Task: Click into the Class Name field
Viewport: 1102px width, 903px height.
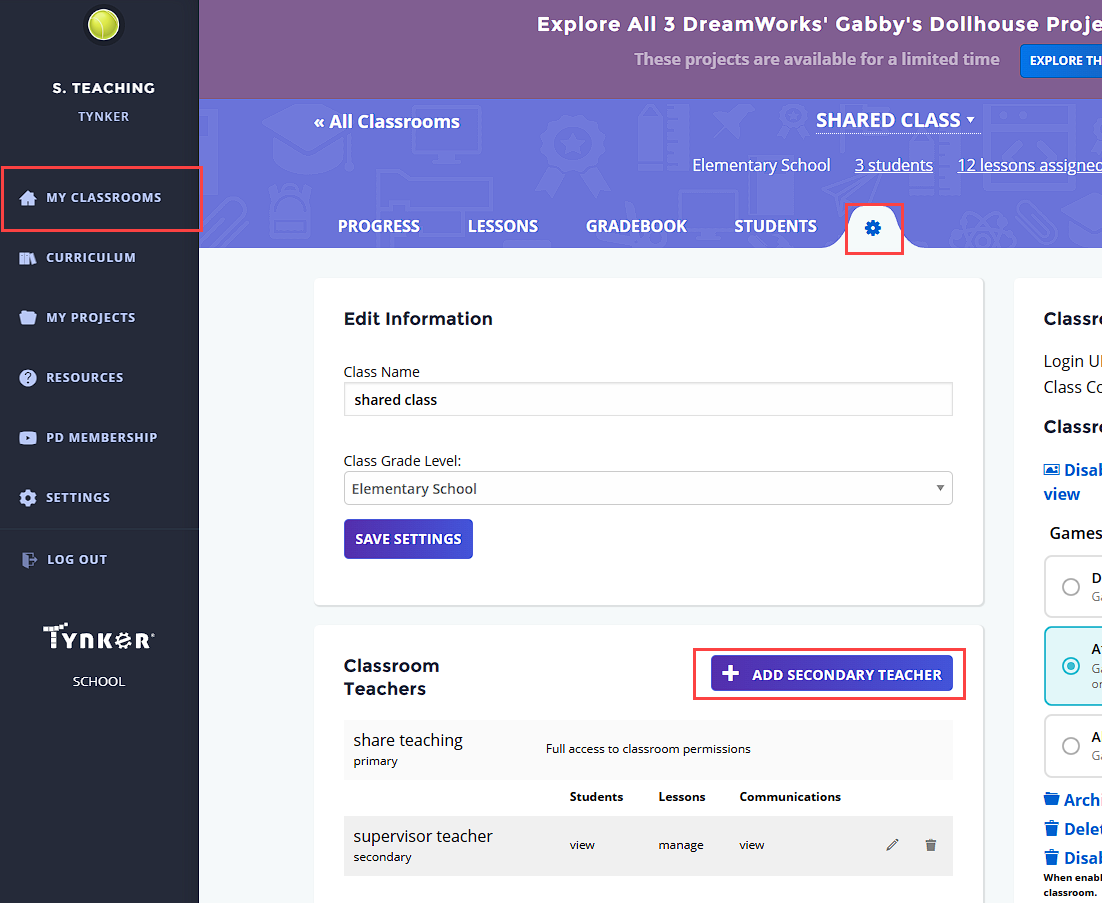Action: (x=648, y=400)
